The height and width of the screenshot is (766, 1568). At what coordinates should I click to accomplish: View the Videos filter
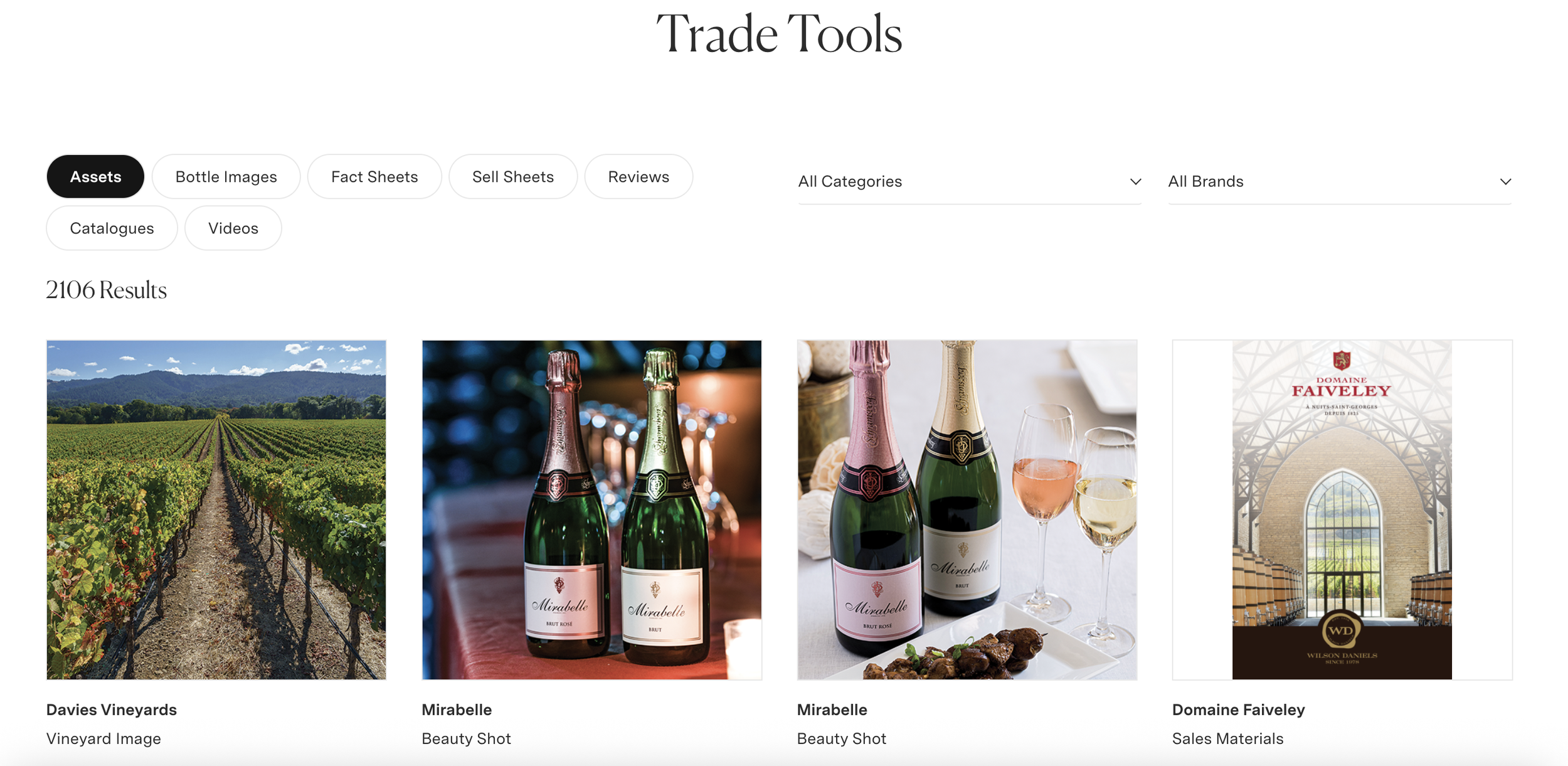(233, 228)
